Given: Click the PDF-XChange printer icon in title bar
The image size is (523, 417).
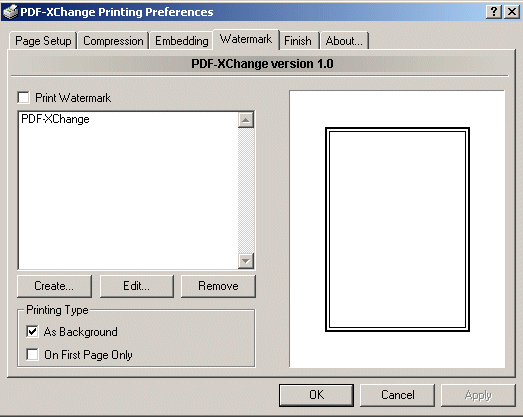Looking at the screenshot, I should tap(10, 12).
